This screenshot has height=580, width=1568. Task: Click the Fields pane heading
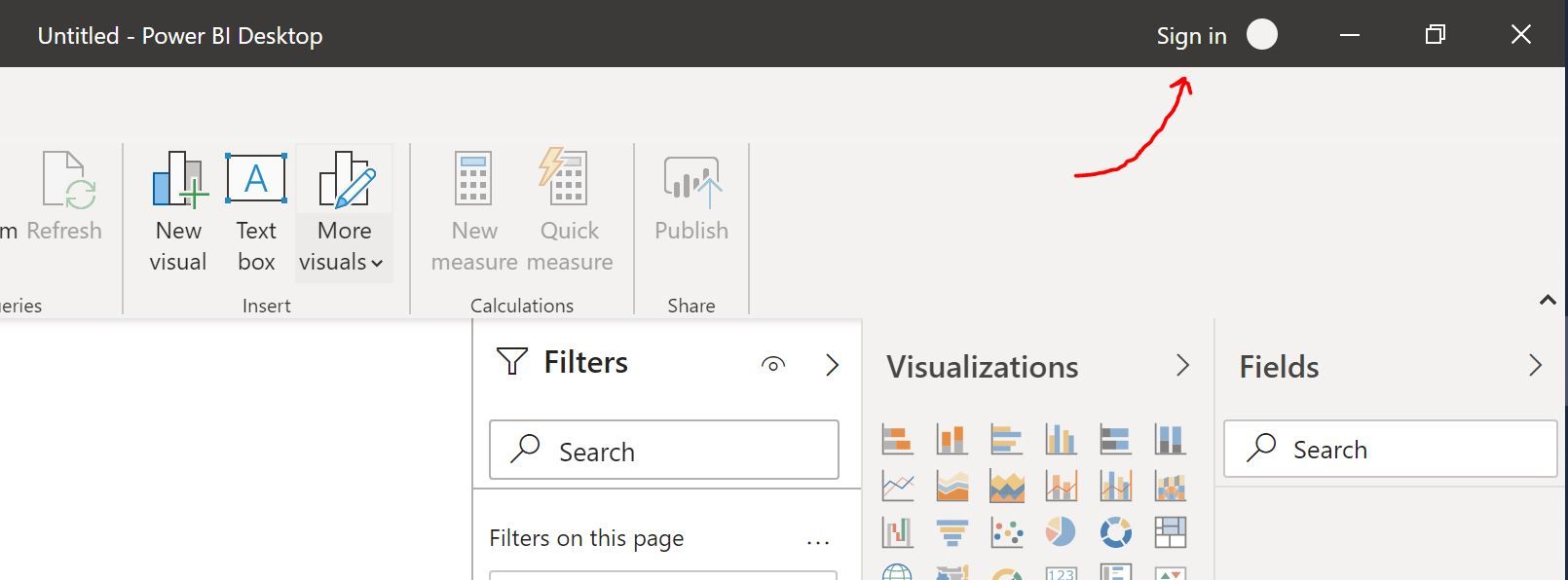[1279, 367]
